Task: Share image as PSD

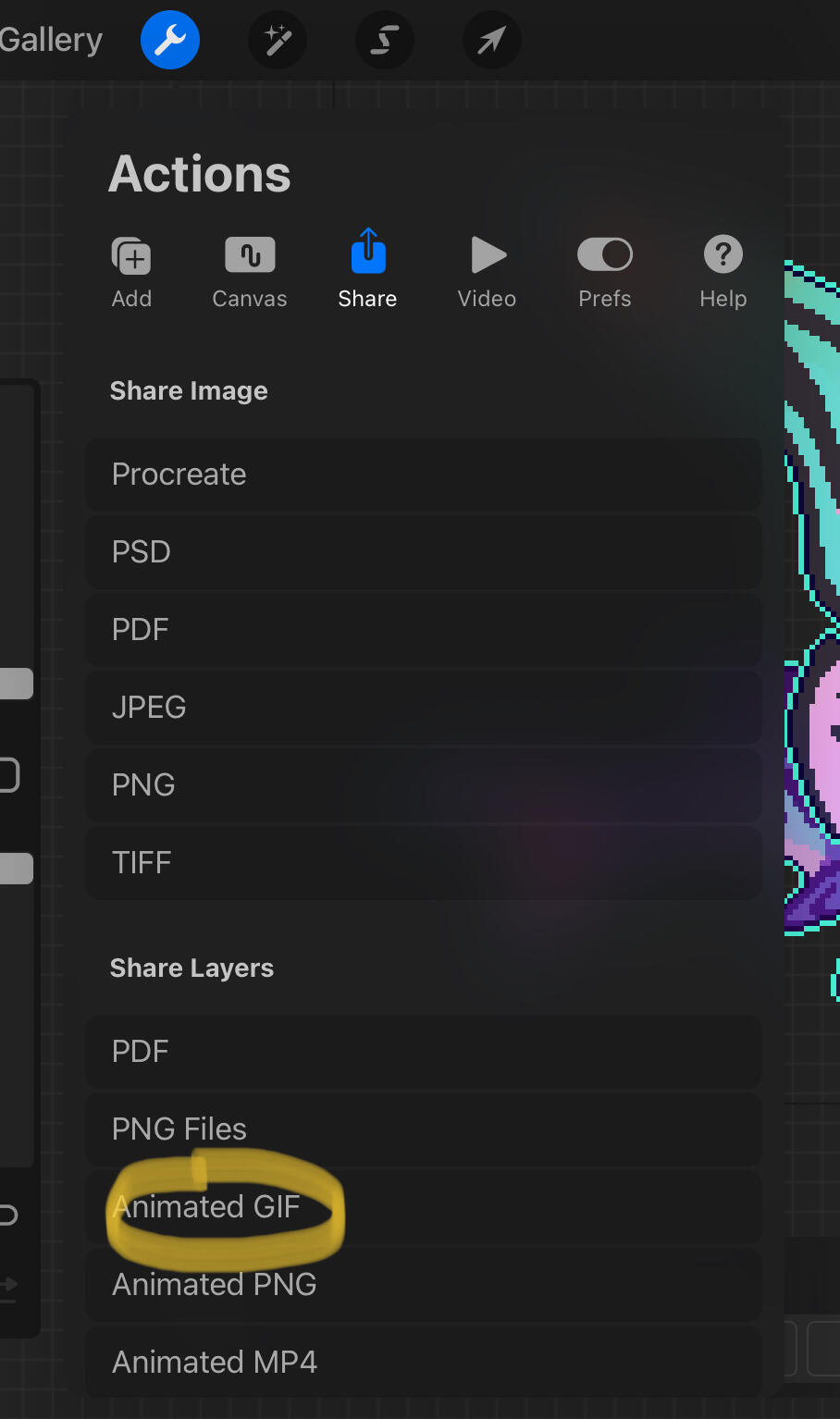Action: (x=423, y=552)
